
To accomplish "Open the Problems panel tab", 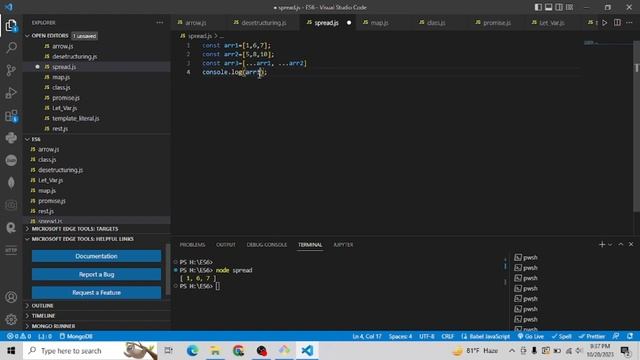I will coord(192,244).
